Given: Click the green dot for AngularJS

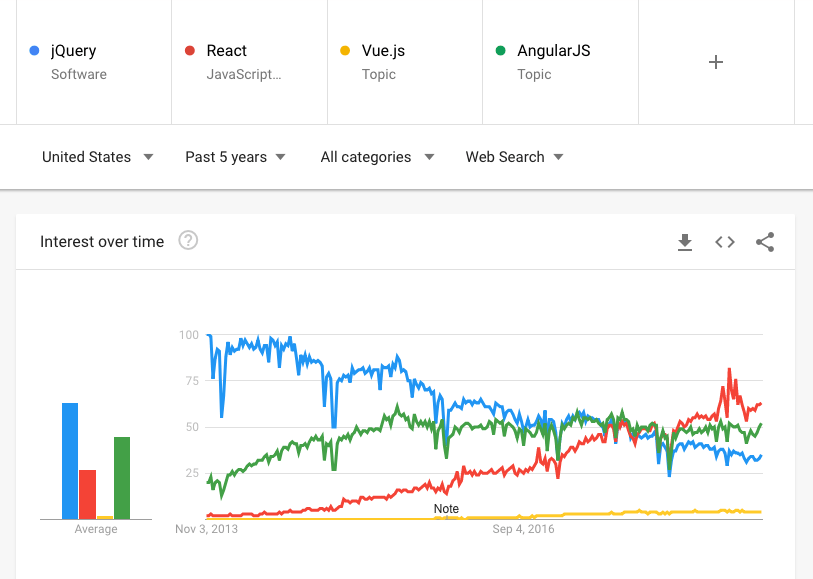Looking at the screenshot, I should (498, 50).
